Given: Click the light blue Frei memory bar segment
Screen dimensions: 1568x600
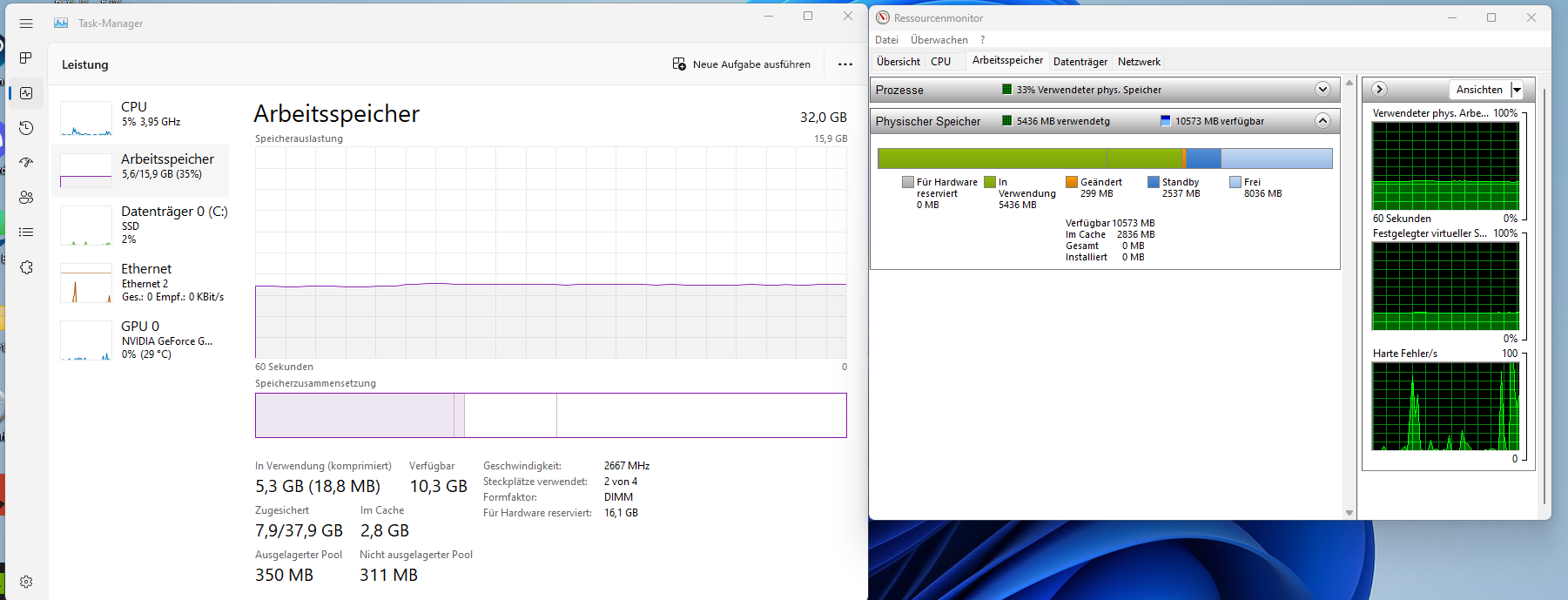Looking at the screenshot, I should pos(1276,158).
